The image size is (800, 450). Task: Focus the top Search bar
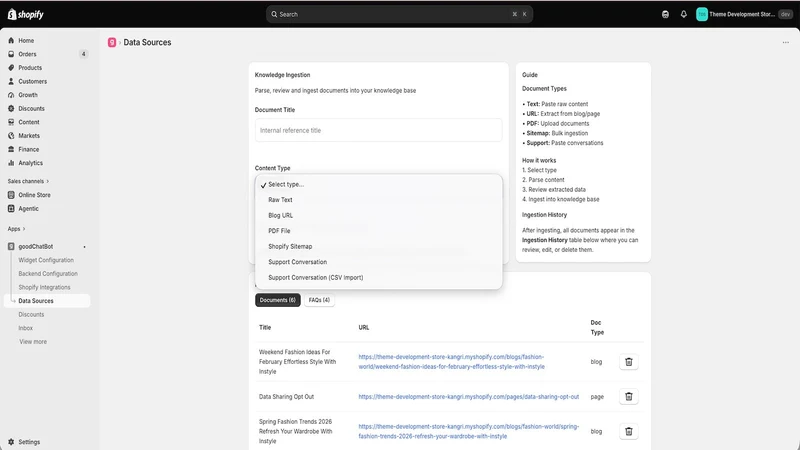[x=399, y=14]
